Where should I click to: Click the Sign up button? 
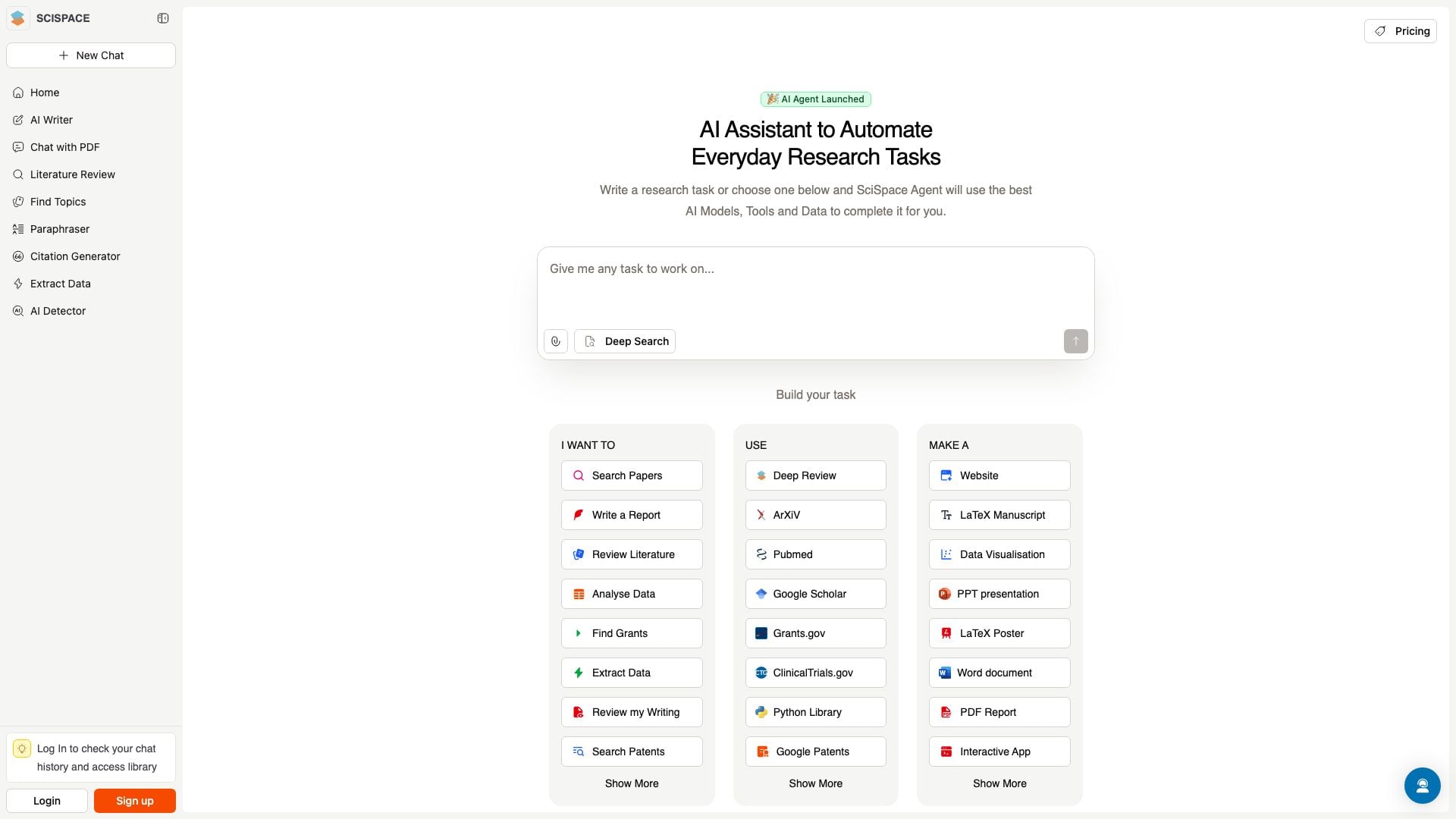[x=135, y=801]
